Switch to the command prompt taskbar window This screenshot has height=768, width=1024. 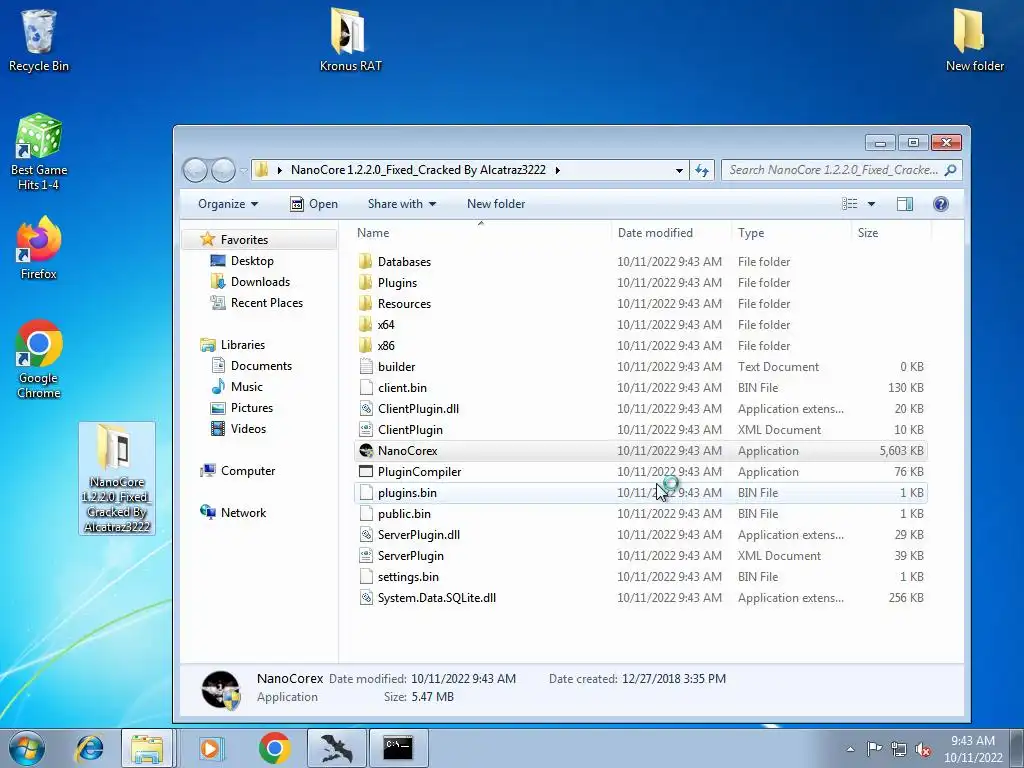click(x=398, y=748)
